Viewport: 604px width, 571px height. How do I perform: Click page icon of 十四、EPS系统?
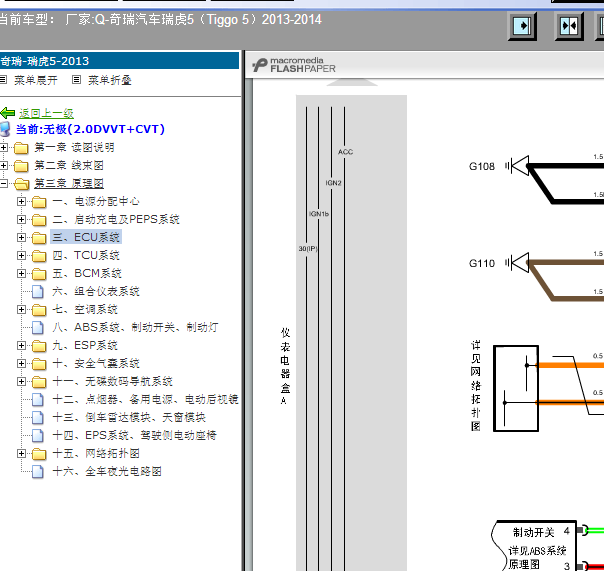pos(38,435)
